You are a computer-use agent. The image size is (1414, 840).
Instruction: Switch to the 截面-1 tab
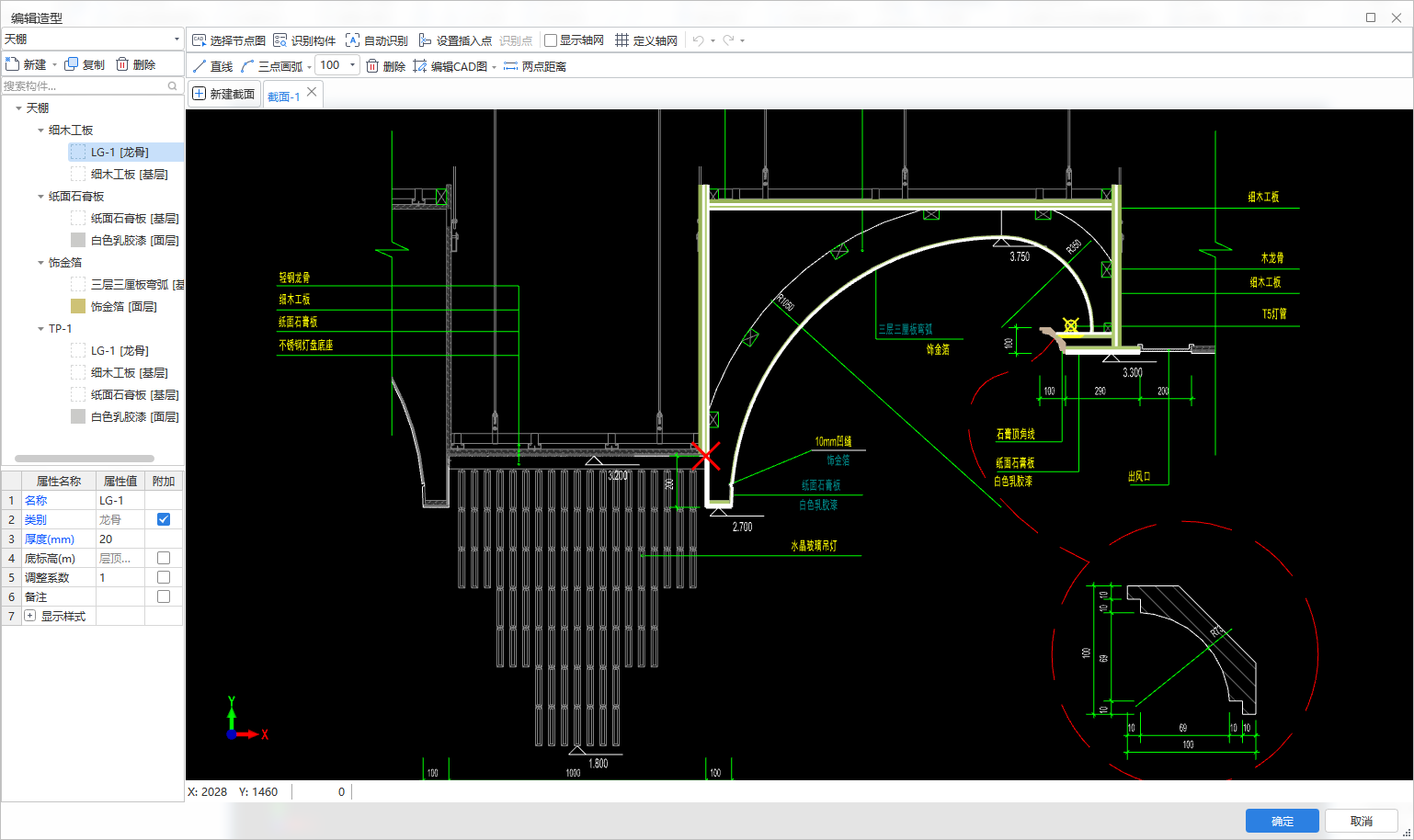pyautogui.click(x=284, y=96)
